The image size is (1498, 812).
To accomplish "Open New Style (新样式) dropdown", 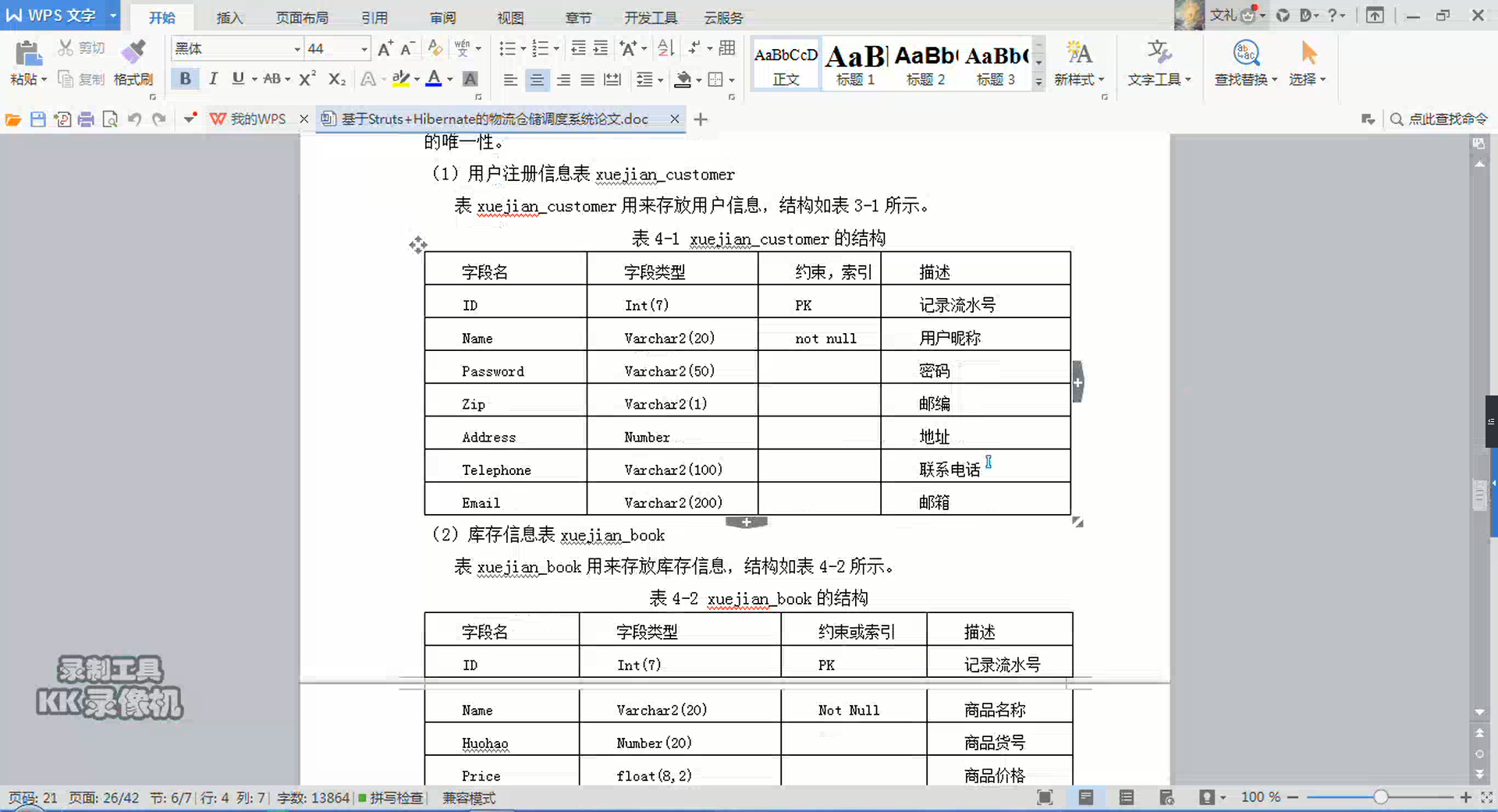I will coord(1079,62).
